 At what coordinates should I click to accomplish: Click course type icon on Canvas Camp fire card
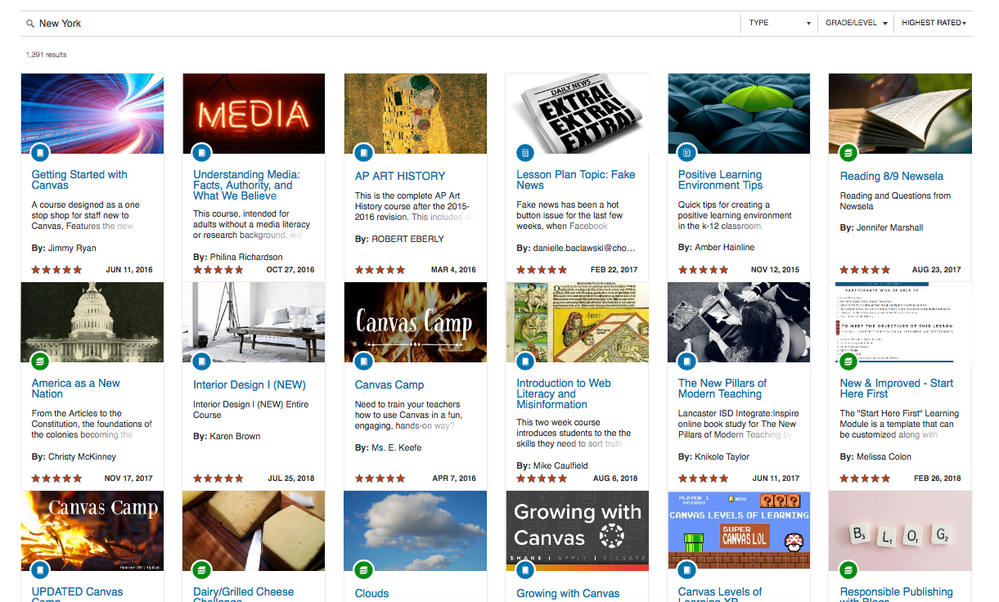point(363,362)
